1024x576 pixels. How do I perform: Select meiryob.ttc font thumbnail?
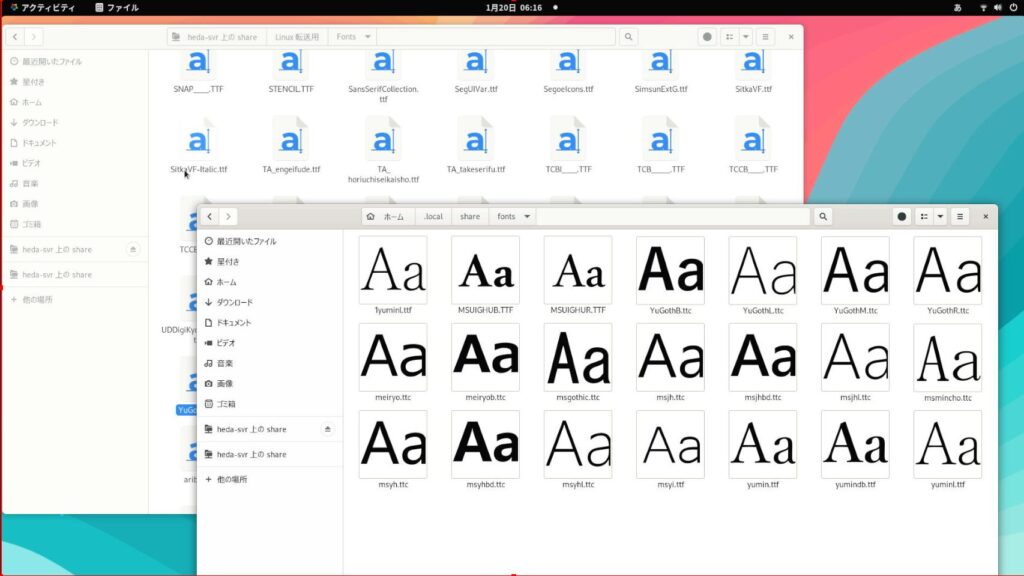point(485,357)
